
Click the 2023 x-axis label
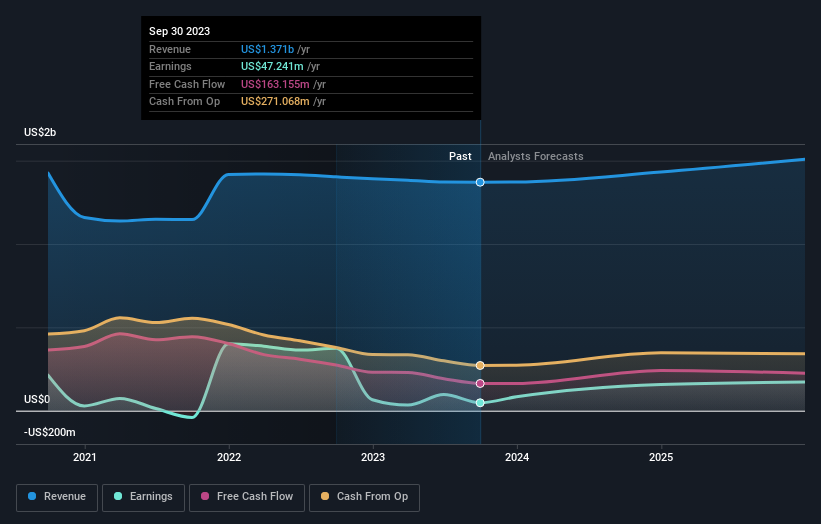[x=373, y=457]
